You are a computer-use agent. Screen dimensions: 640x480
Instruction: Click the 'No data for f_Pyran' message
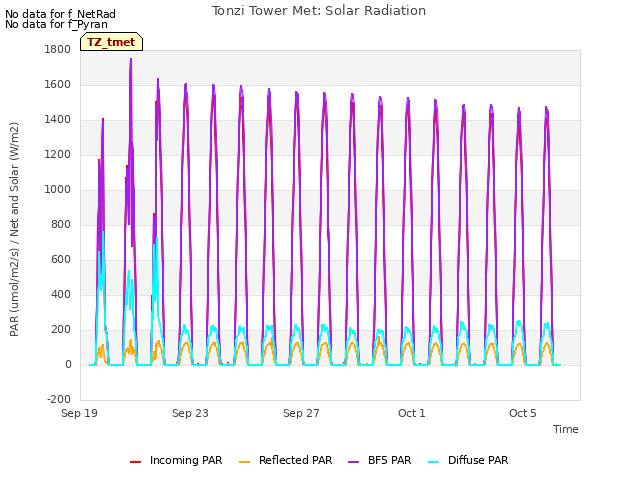click(x=56, y=24)
